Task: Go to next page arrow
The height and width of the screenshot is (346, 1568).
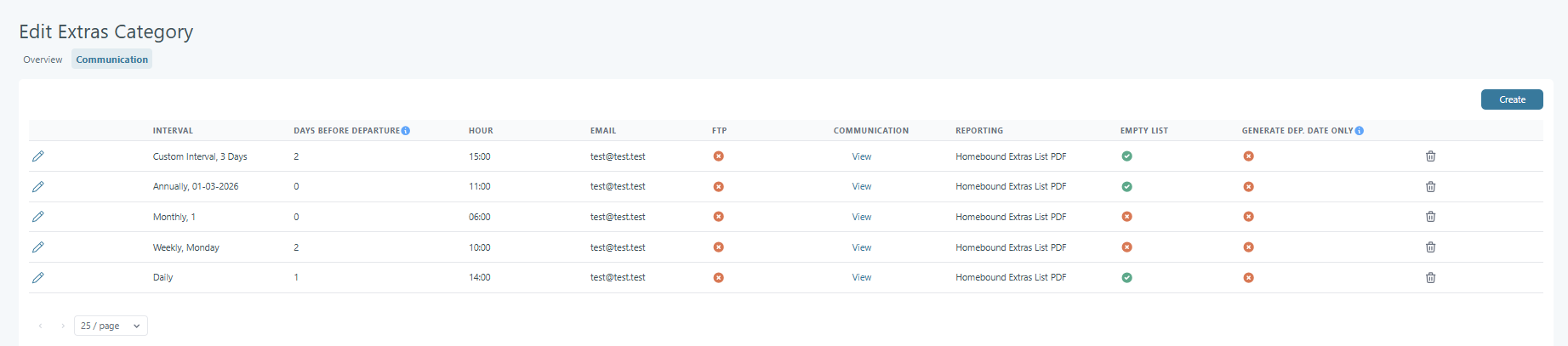Action: [63, 326]
